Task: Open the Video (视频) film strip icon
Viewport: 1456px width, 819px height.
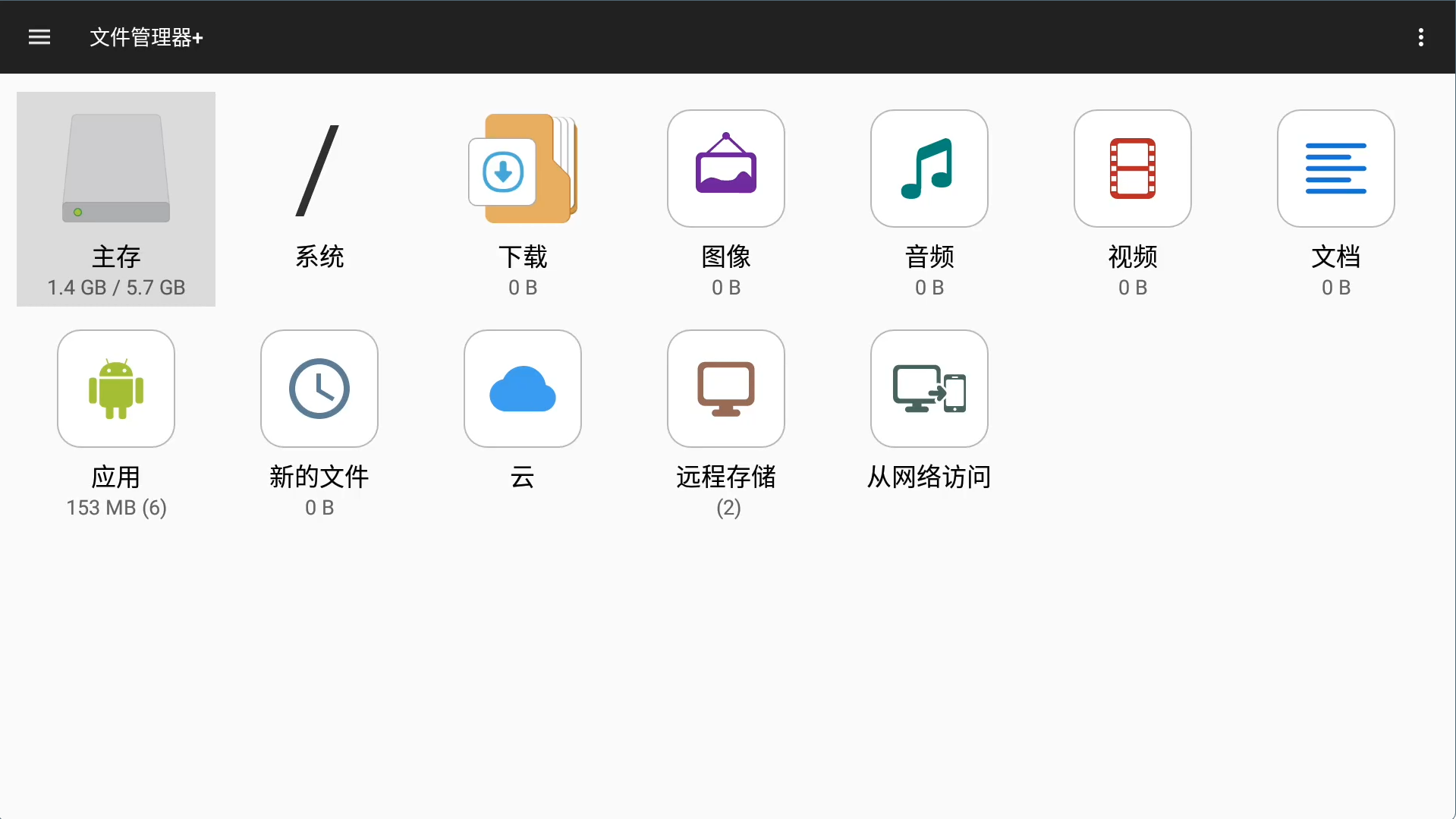Action: pyautogui.click(x=1133, y=169)
